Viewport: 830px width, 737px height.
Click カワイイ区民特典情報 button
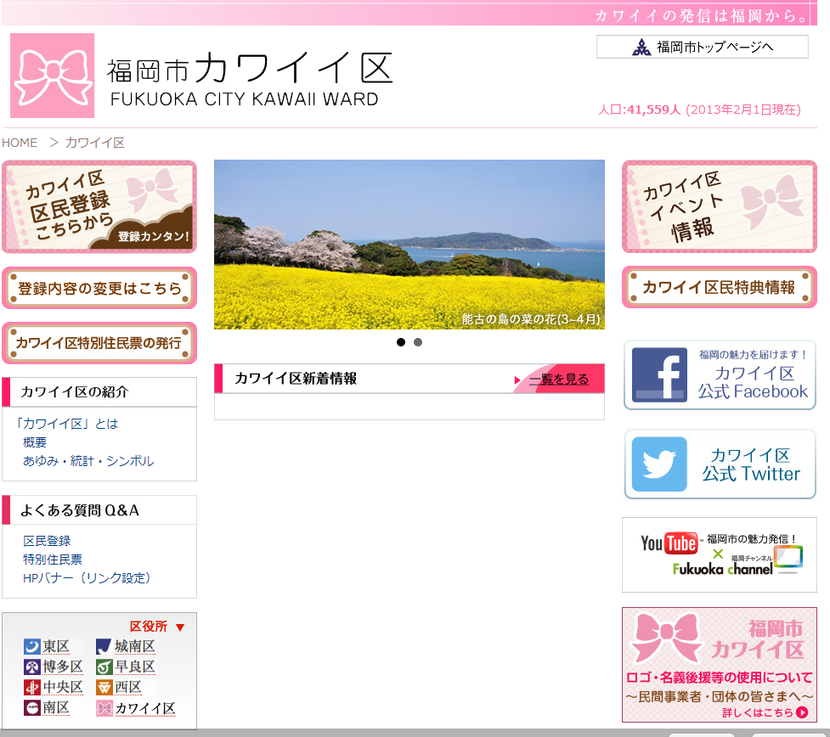pyautogui.click(x=719, y=287)
